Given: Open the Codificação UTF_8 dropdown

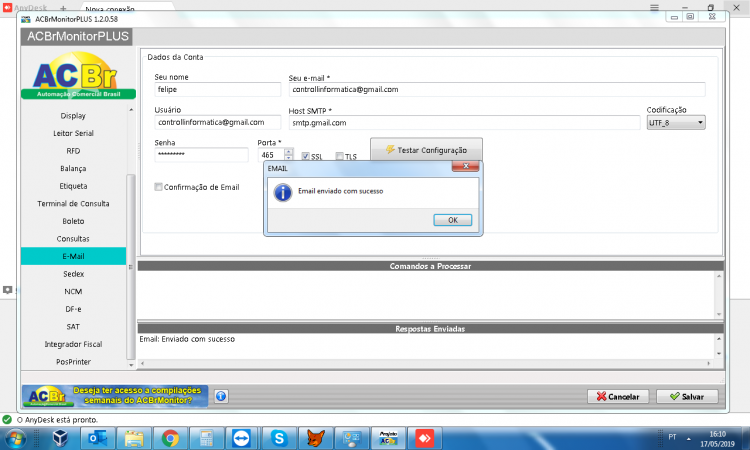Looking at the screenshot, I should tap(676, 123).
